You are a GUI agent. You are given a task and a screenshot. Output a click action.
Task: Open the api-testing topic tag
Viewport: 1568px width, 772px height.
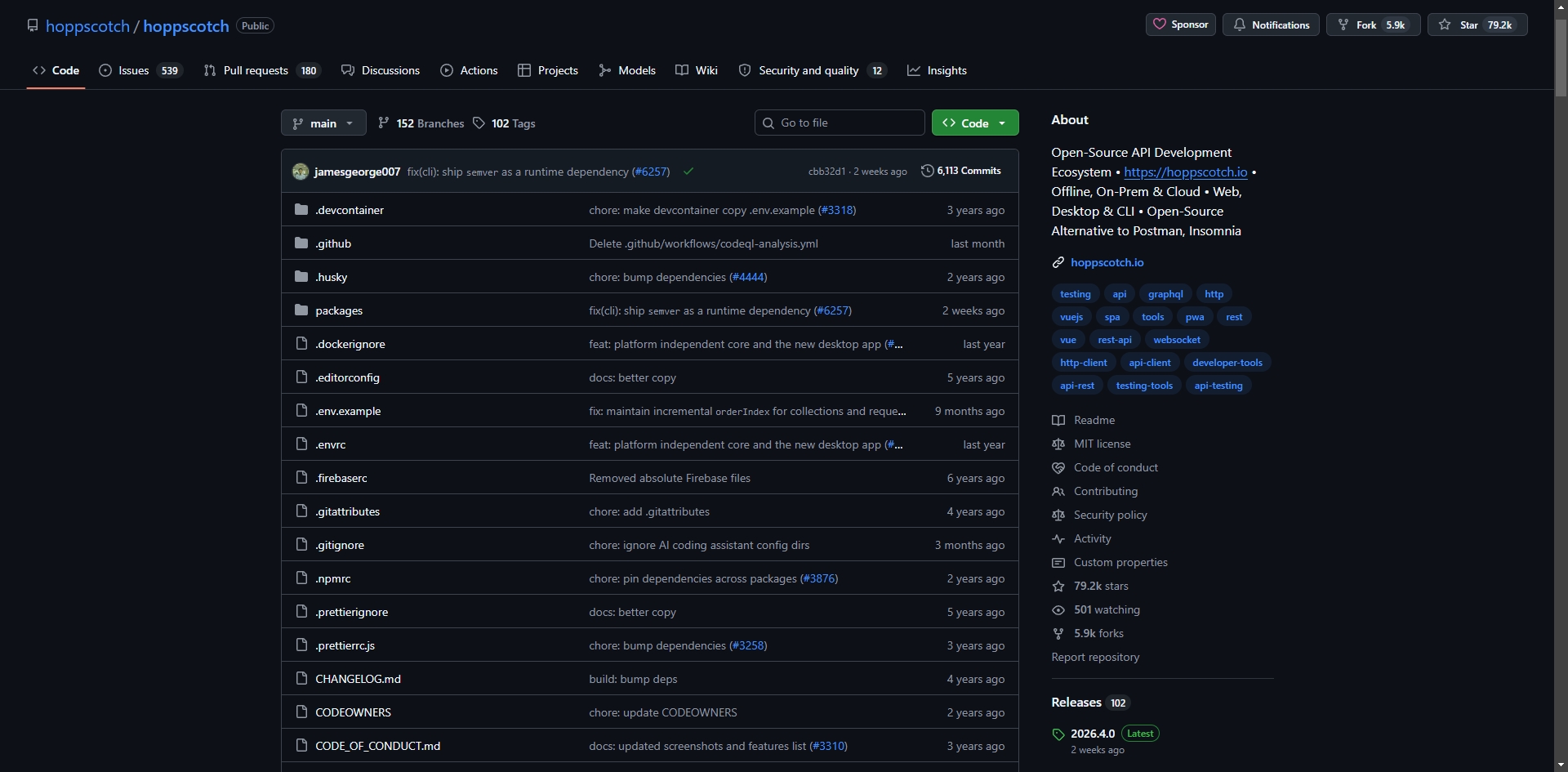click(1218, 386)
